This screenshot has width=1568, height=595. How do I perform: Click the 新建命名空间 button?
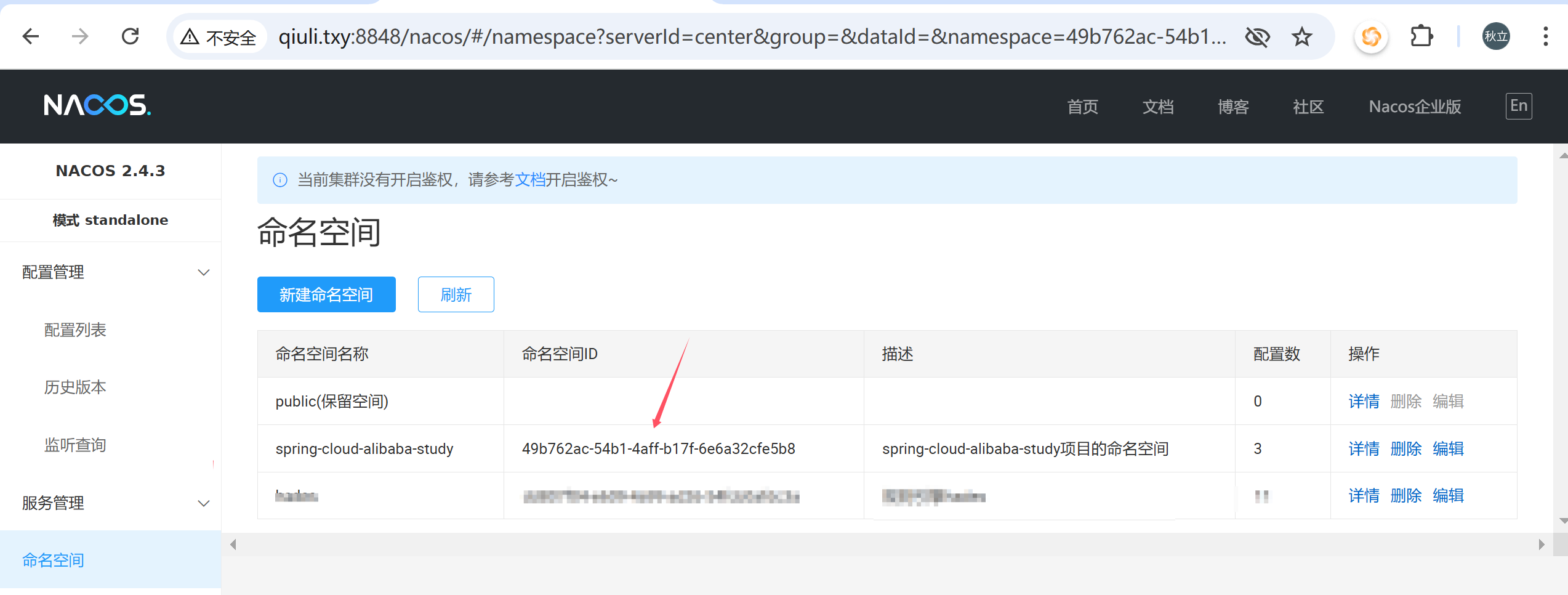pos(326,294)
